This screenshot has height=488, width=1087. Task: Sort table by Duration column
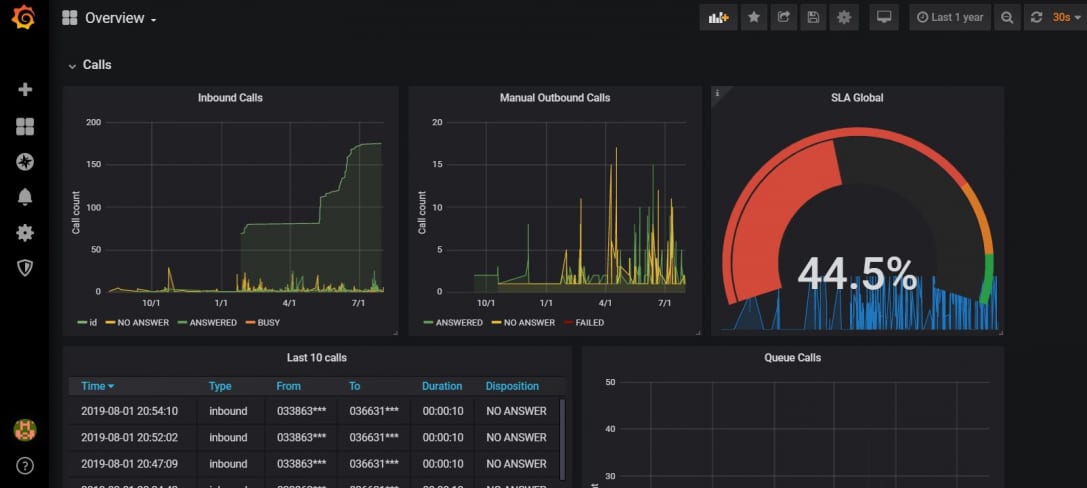click(442, 386)
